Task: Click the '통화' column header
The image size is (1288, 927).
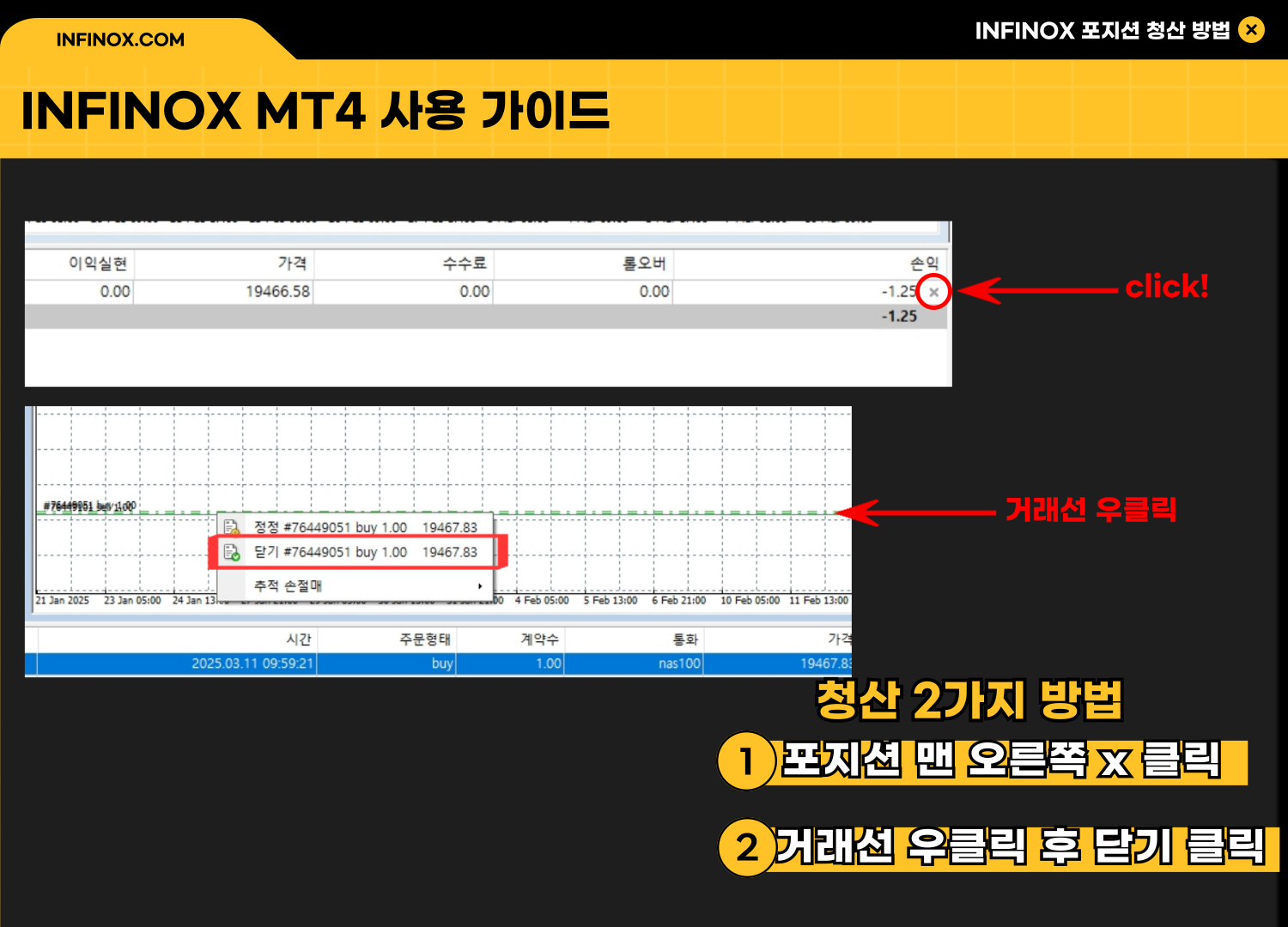Action: coord(686,639)
